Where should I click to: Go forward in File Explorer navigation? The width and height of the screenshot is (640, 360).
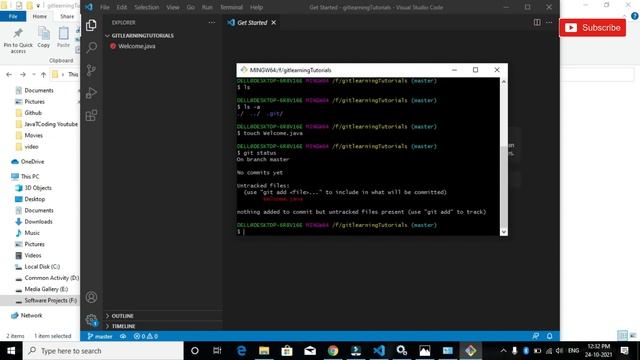[23, 74]
